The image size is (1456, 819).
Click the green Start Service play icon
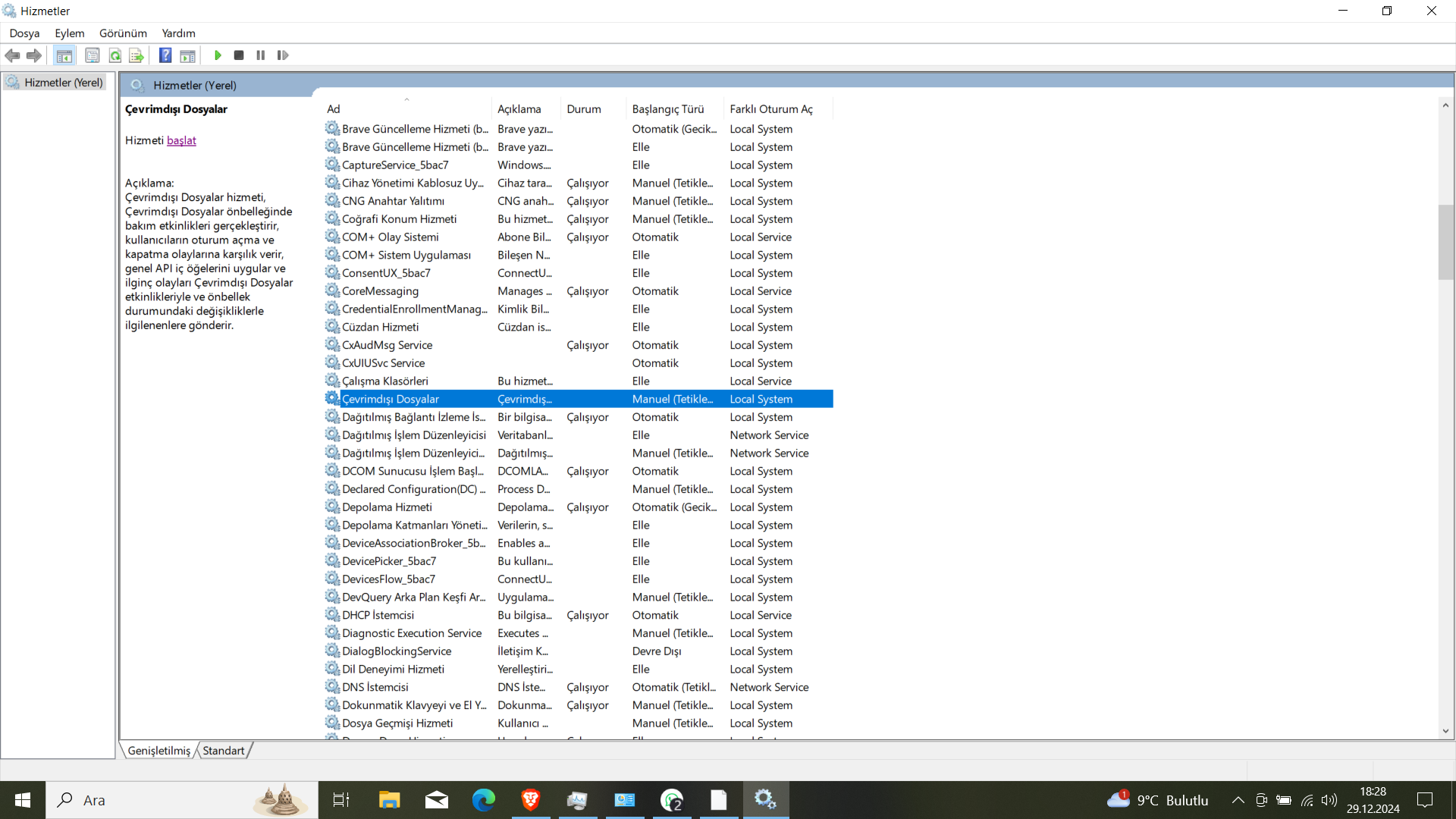point(218,55)
